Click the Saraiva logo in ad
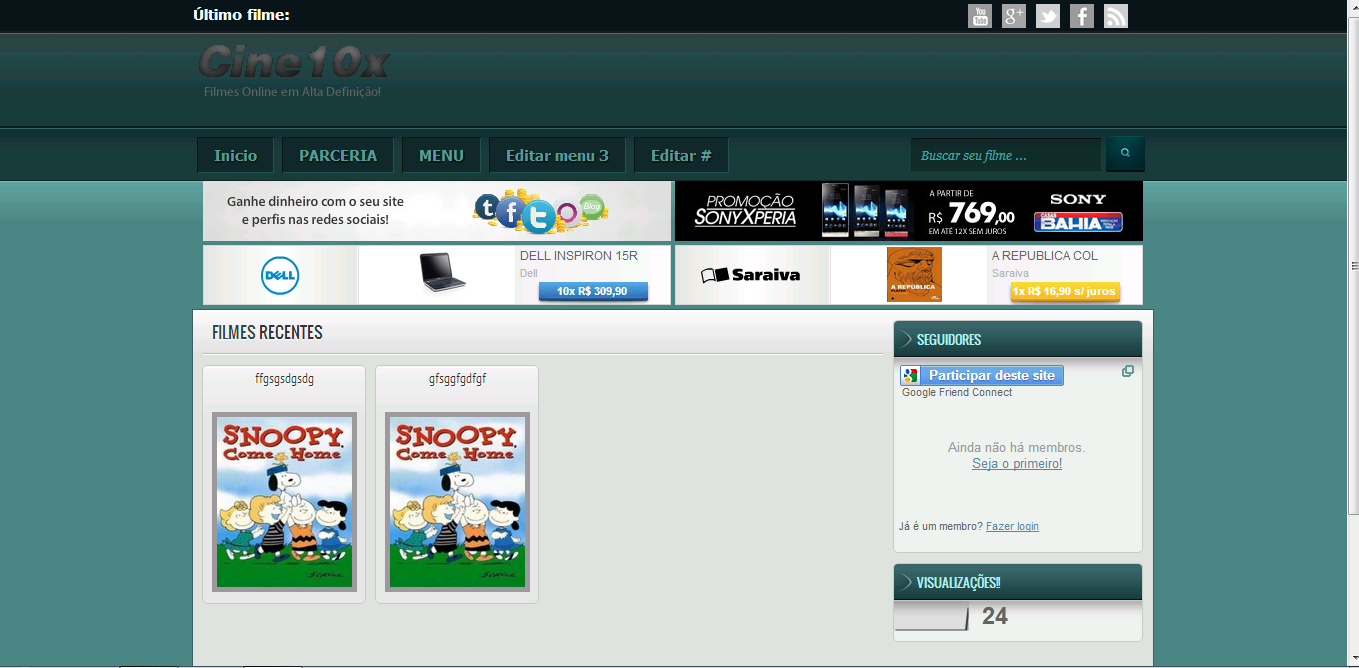The width and height of the screenshot is (1359, 668). 751,275
